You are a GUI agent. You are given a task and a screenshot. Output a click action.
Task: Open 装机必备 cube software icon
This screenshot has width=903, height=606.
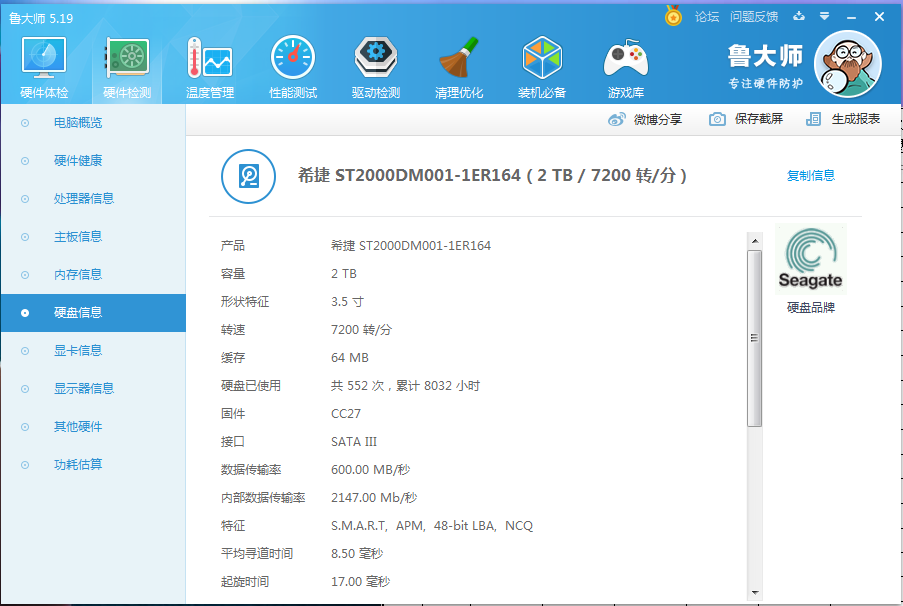[541, 58]
